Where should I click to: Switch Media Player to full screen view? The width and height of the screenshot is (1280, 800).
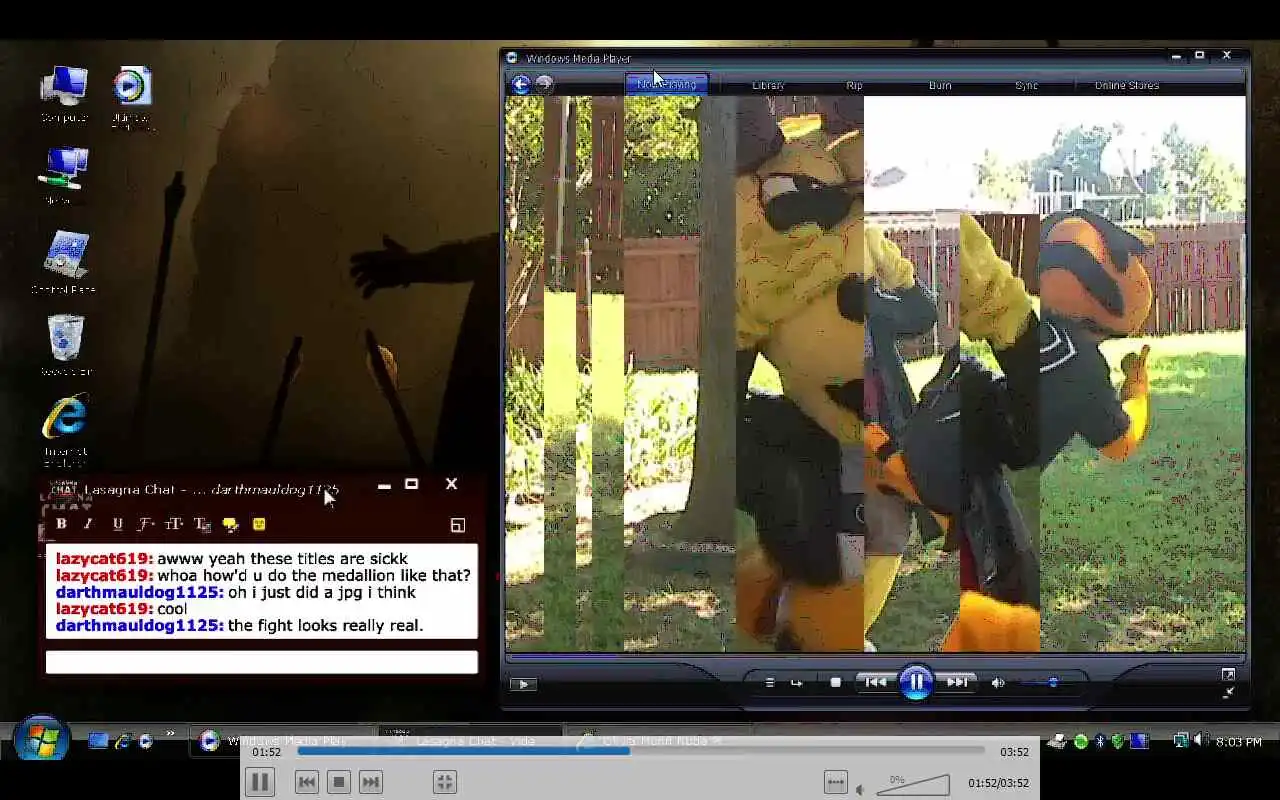tap(1229, 675)
